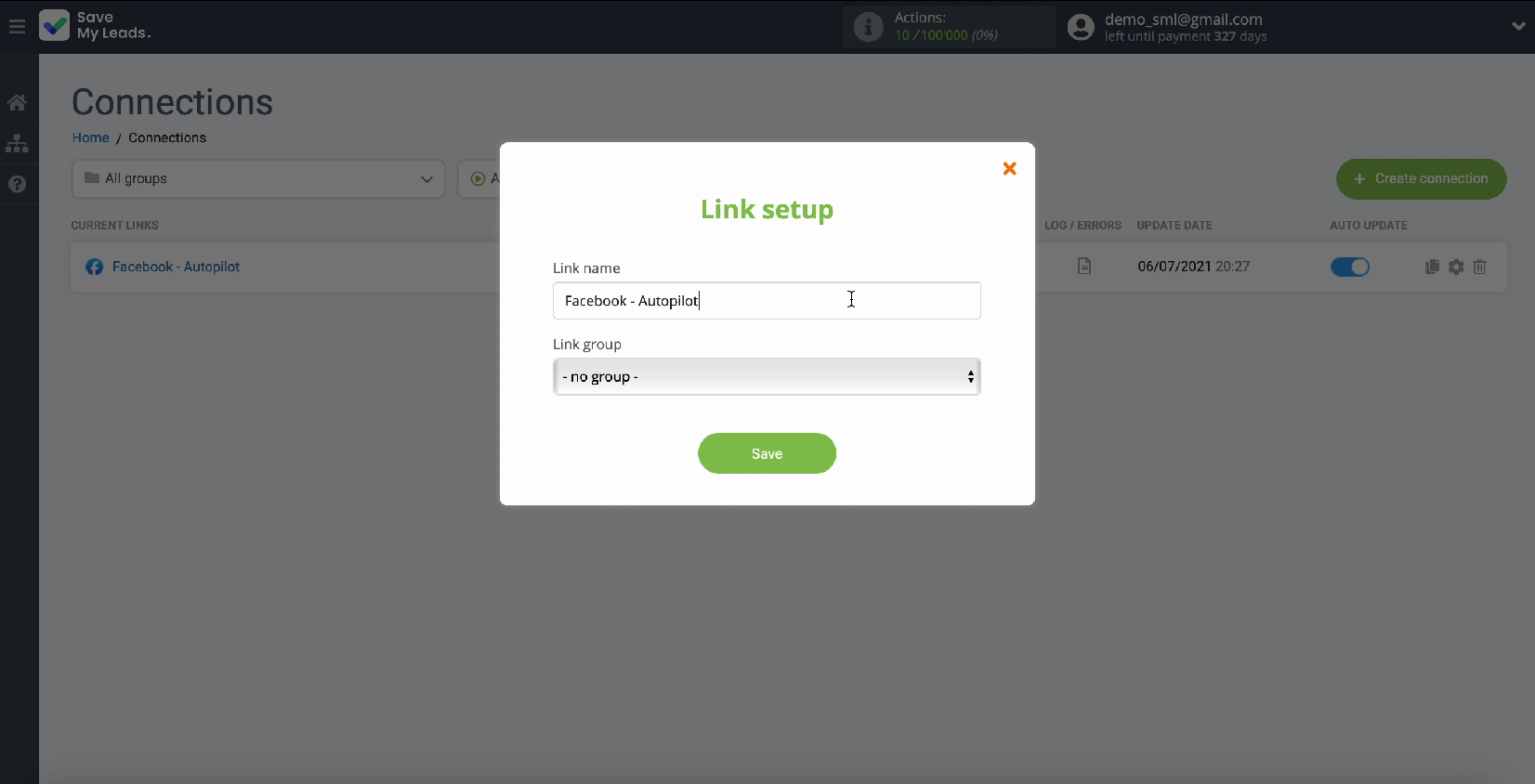The image size is (1535, 784).
Task: Click the Actions counter 10 / 100'000
Action: [x=946, y=35]
